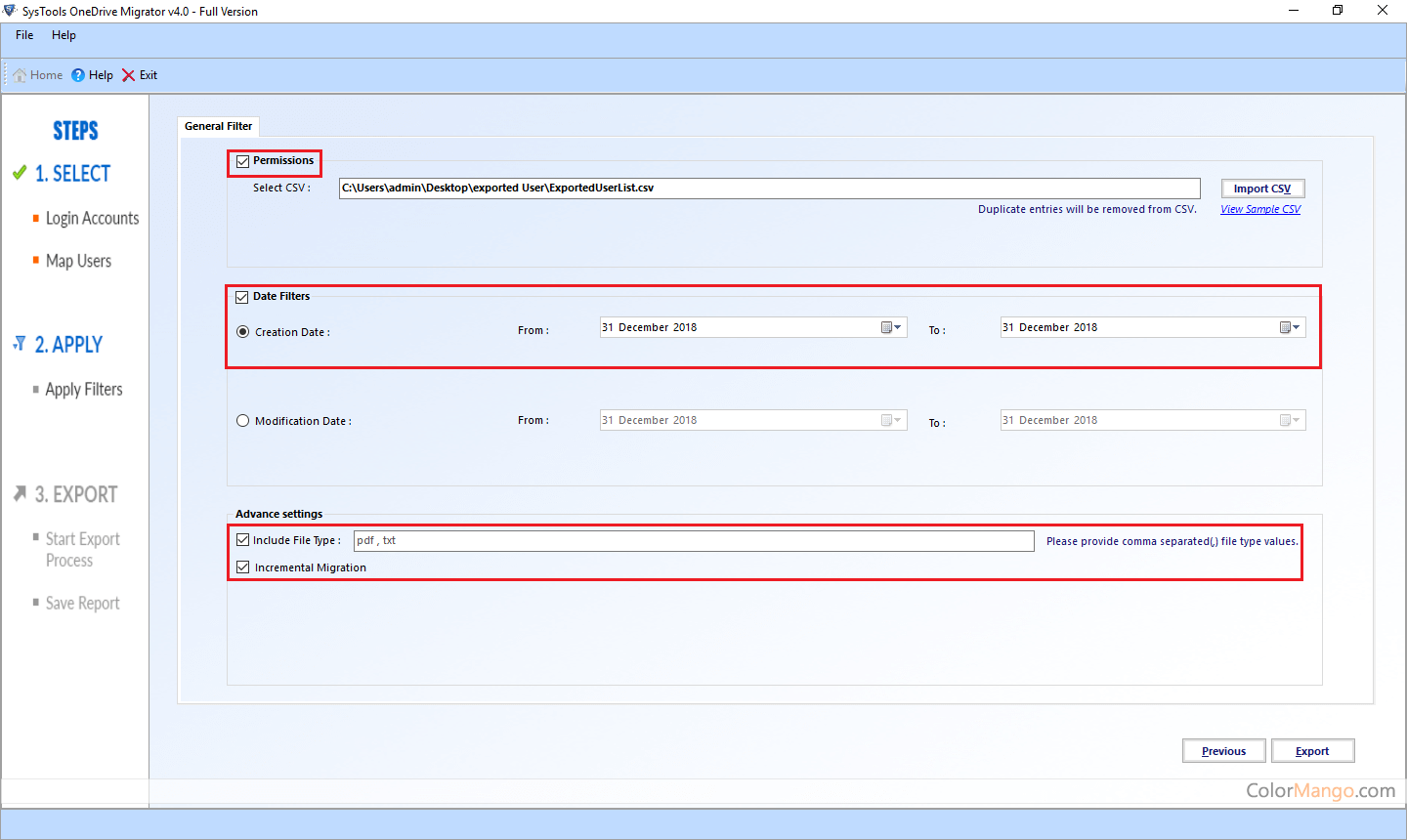Open Help via blue question mark icon
This screenshot has width=1407, height=840.
pyautogui.click(x=78, y=75)
